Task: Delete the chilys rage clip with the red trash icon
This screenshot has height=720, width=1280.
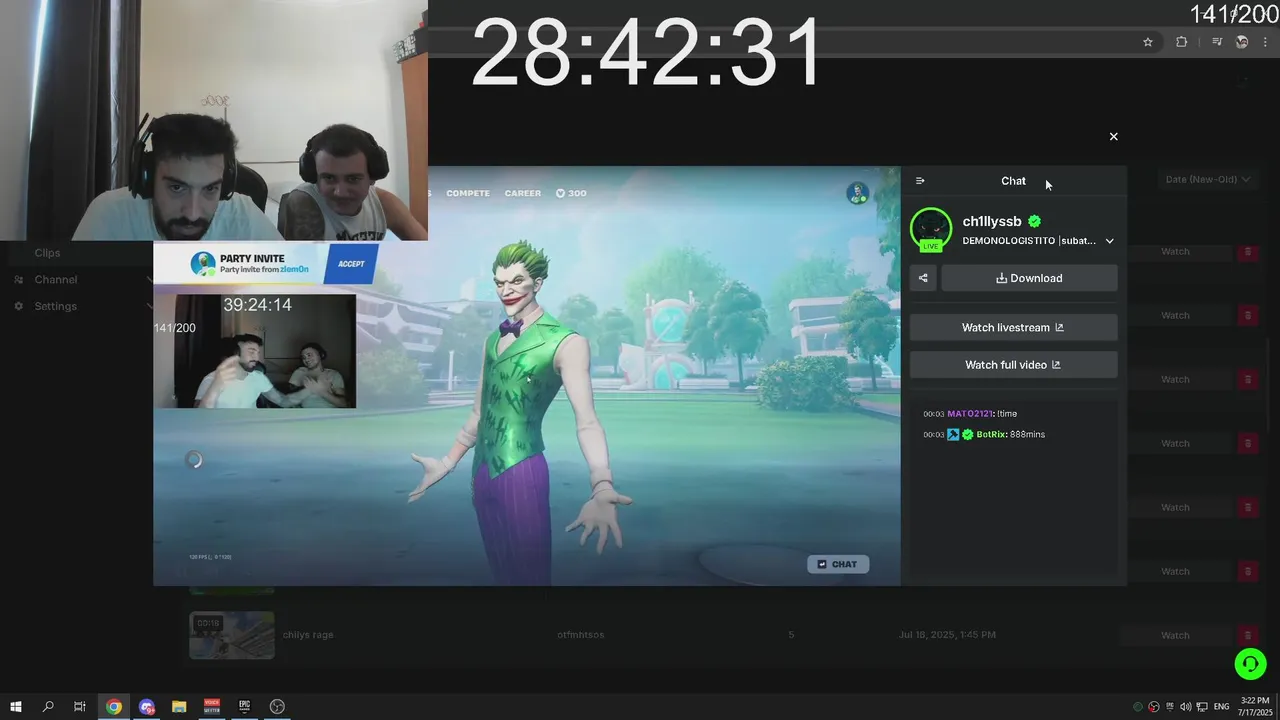Action: (1247, 635)
